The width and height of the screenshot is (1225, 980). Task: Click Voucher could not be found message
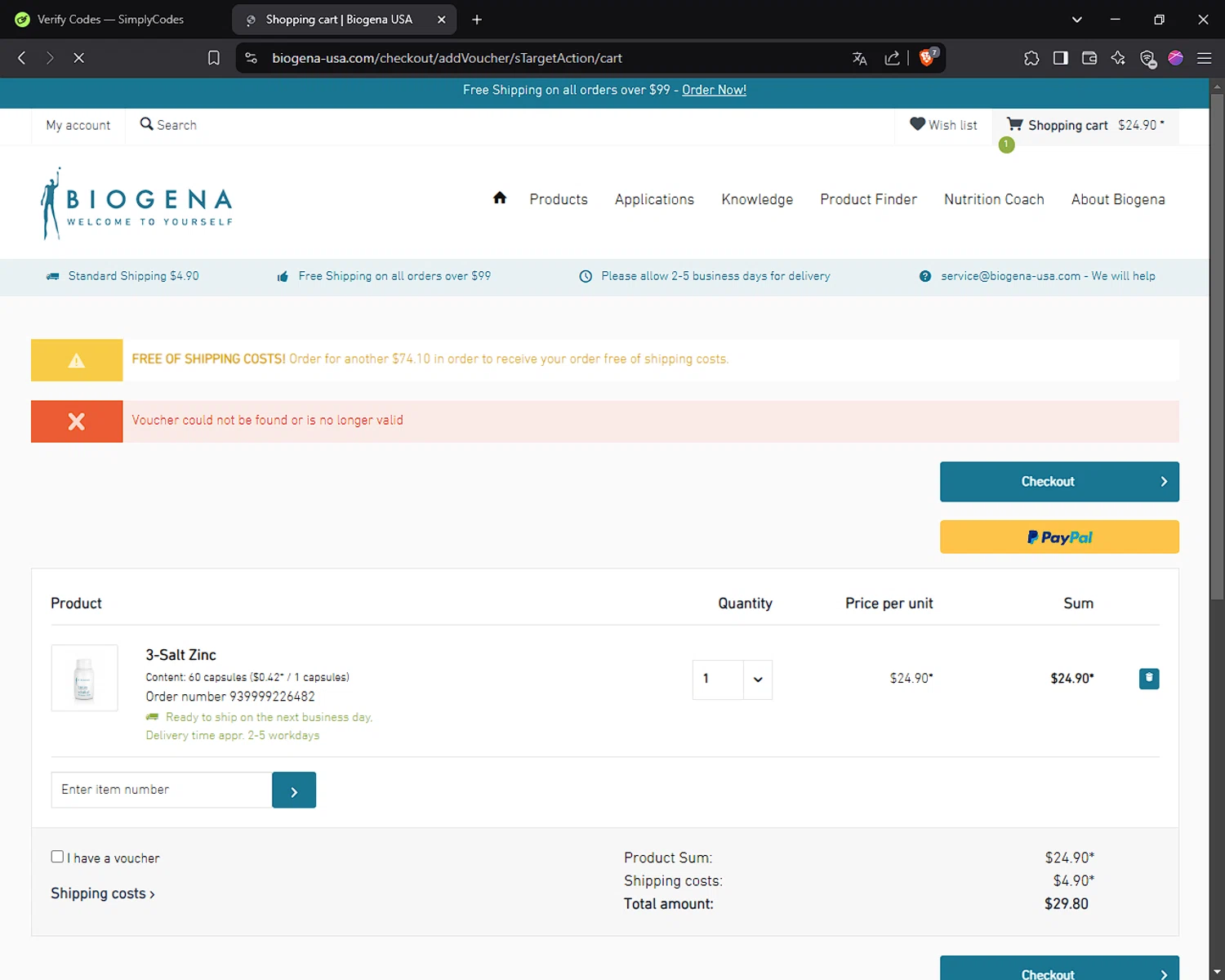click(x=267, y=420)
